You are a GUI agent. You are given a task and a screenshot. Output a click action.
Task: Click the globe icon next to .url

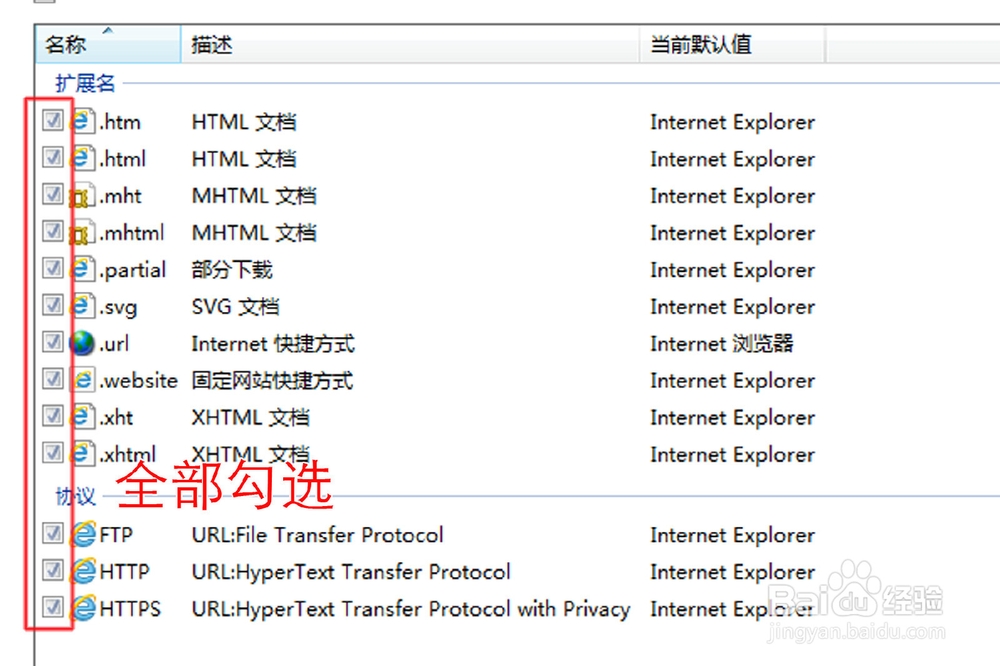coord(80,343)
